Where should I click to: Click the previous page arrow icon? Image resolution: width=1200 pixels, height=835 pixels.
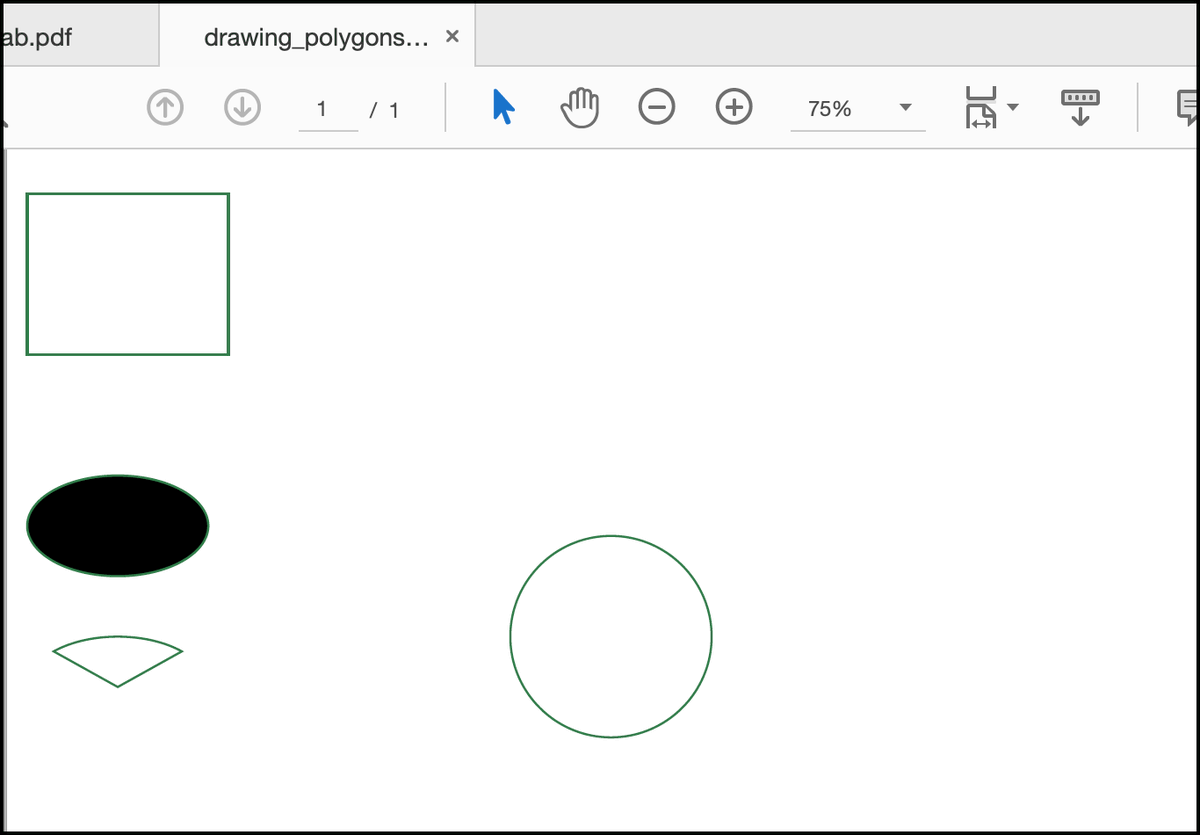tap(165, 107)
